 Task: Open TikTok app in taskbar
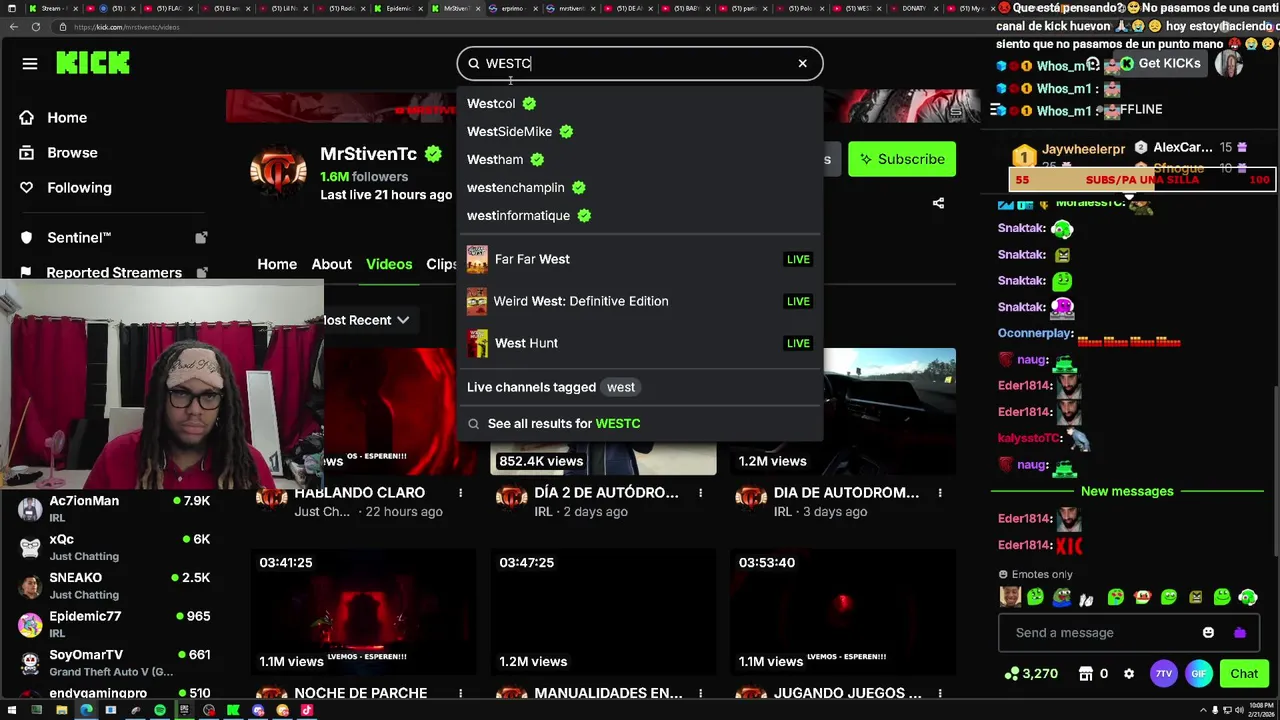coord(307,710)
